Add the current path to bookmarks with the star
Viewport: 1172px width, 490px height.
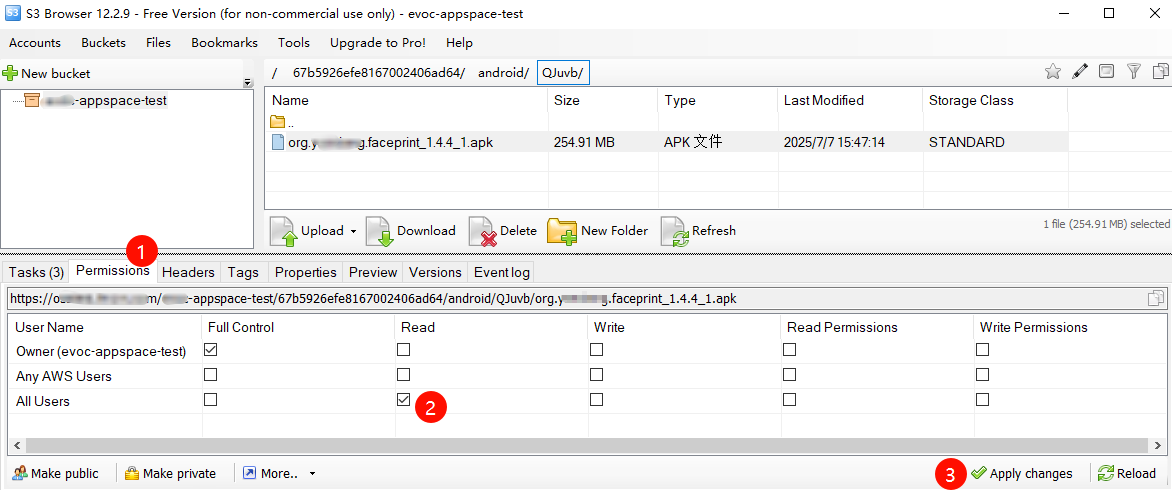(x=1052, y=72)
